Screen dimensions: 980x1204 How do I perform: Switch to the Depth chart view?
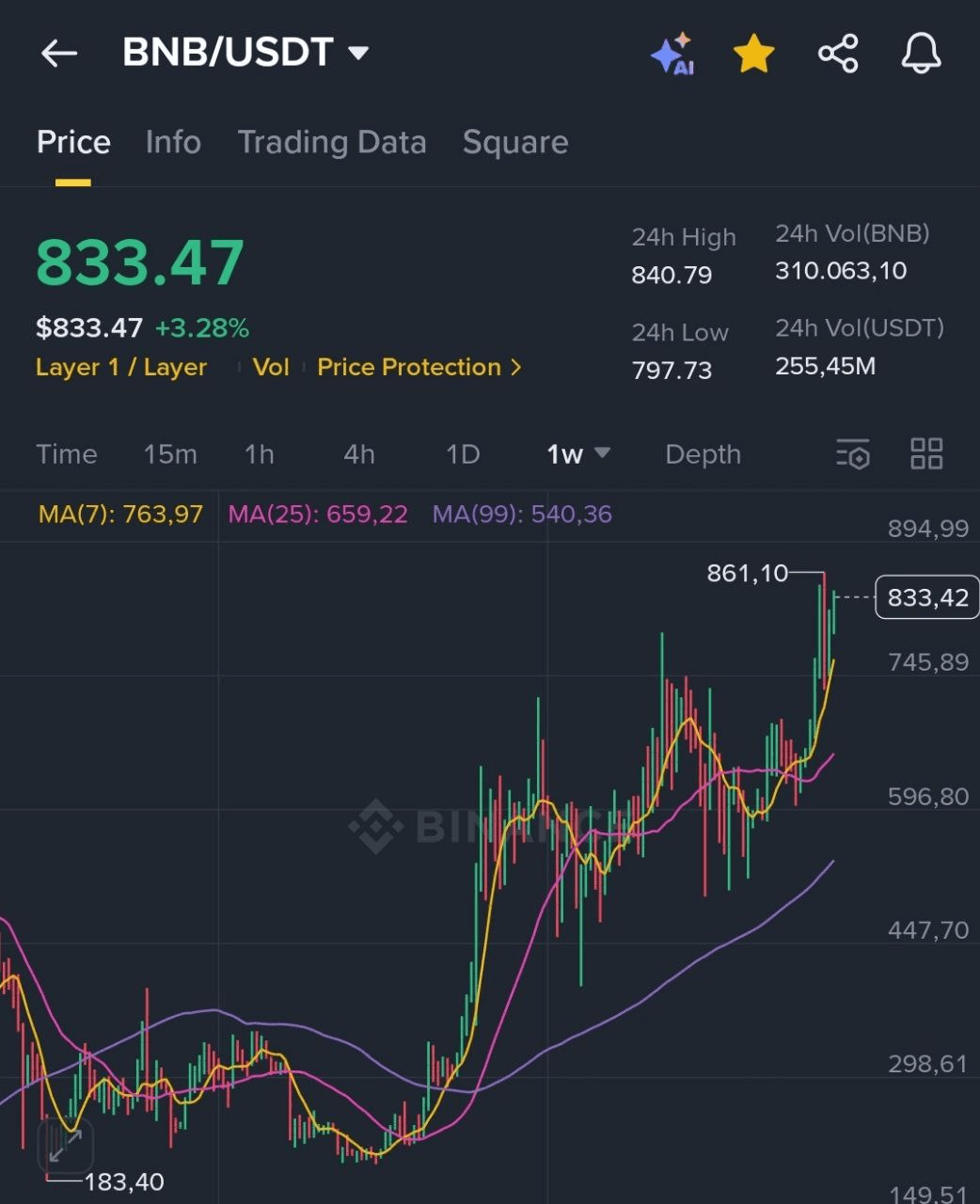(703, 454)
